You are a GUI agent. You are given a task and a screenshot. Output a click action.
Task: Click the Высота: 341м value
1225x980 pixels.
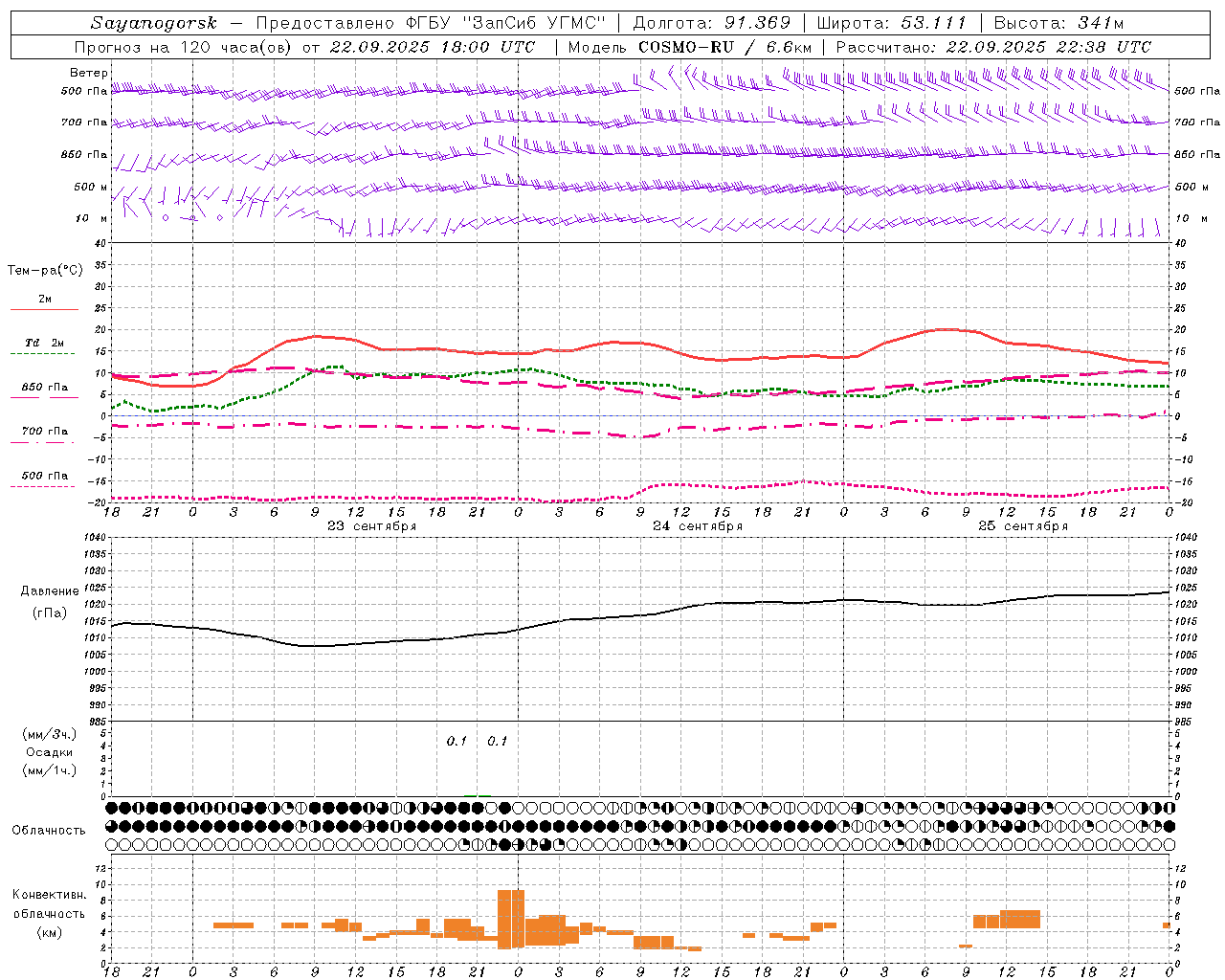(1058, 23)
